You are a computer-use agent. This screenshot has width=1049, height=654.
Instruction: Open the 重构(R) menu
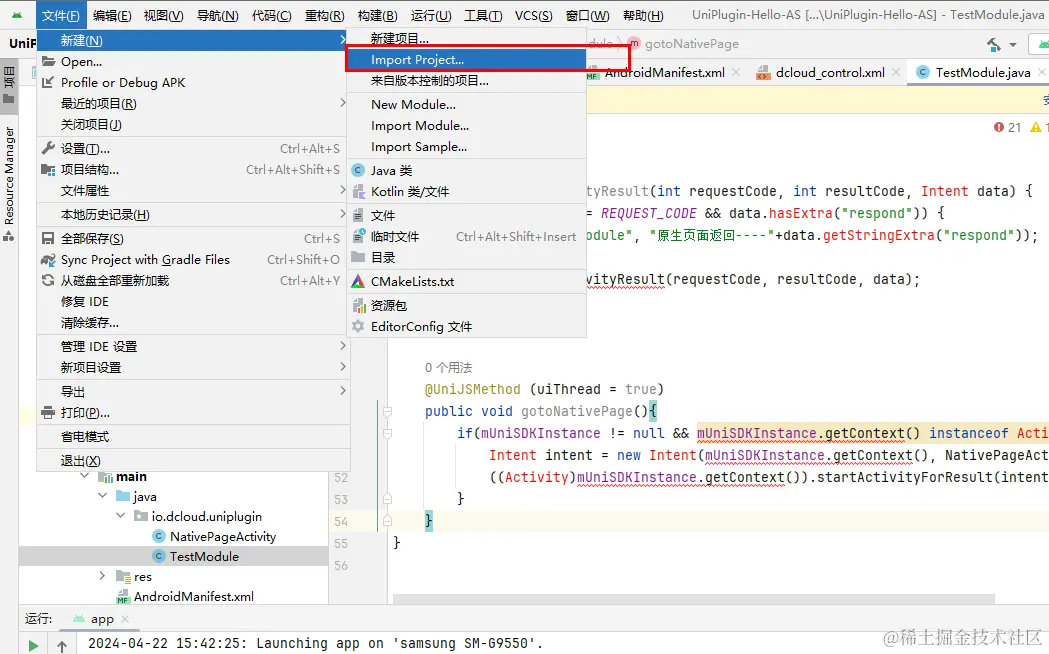(x=324, y=15)
